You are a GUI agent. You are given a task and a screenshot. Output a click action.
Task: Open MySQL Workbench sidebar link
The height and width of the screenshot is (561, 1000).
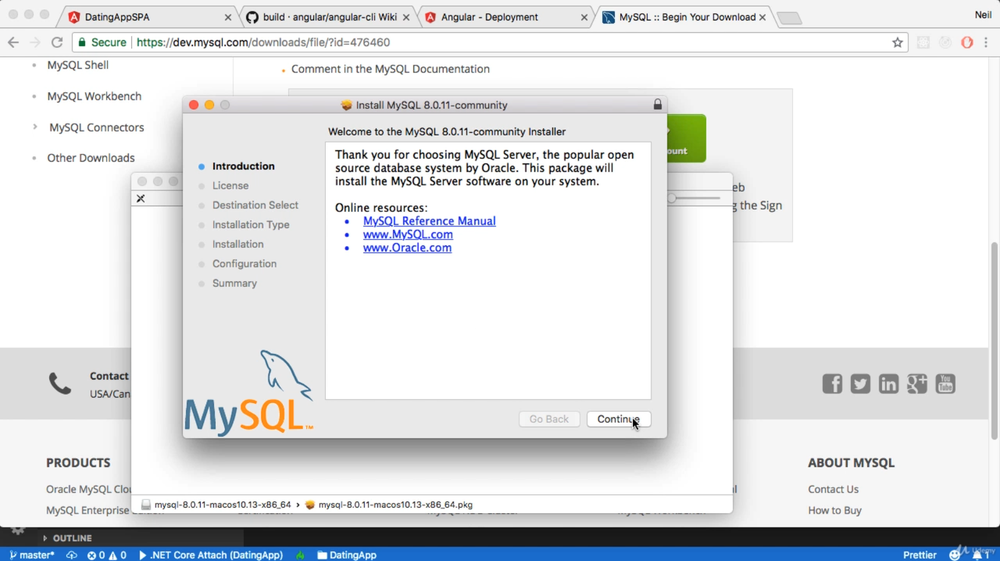pos(94,96)
